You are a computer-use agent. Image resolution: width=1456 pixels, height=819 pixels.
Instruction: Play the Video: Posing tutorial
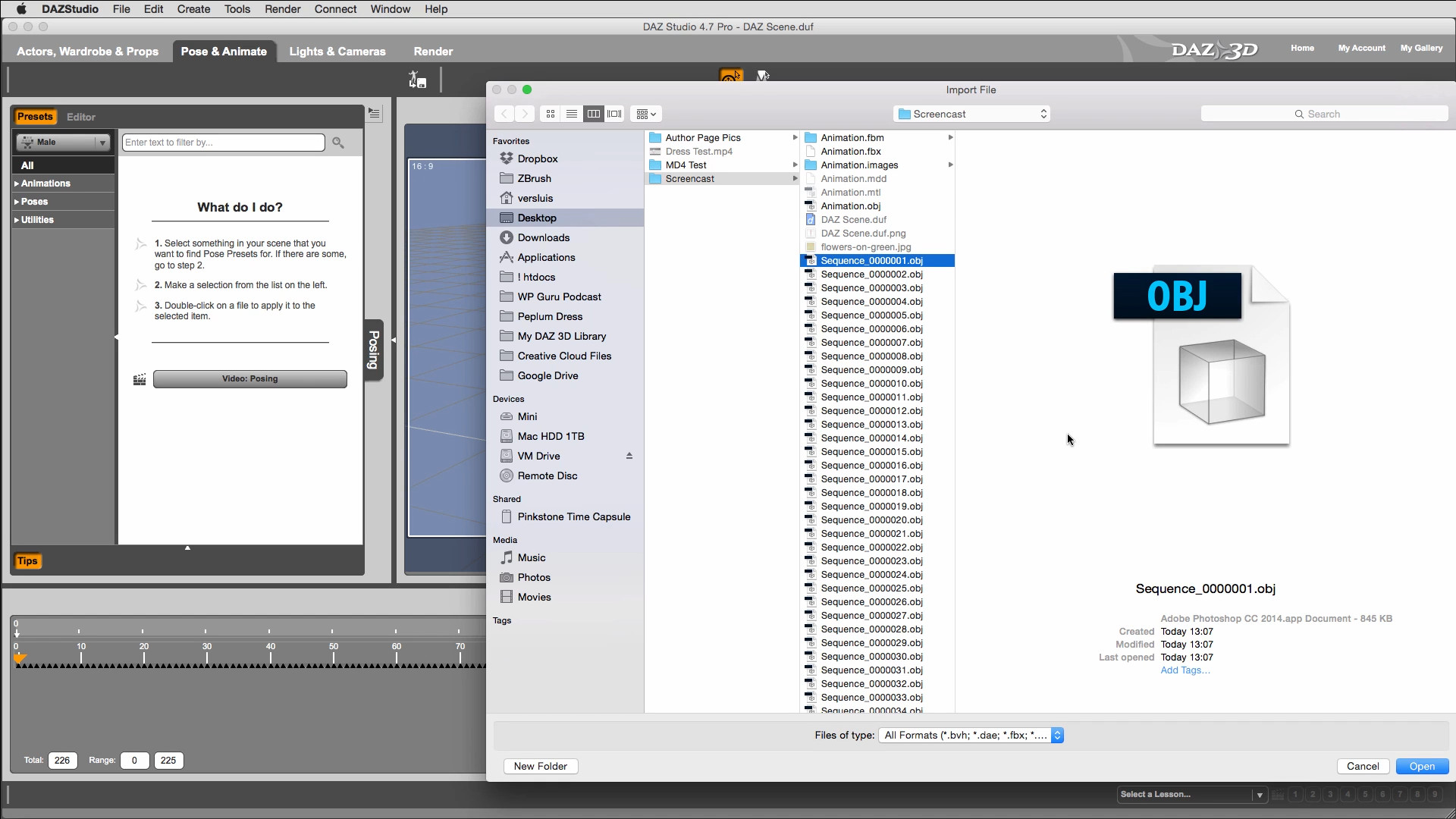tap(249, 378)
